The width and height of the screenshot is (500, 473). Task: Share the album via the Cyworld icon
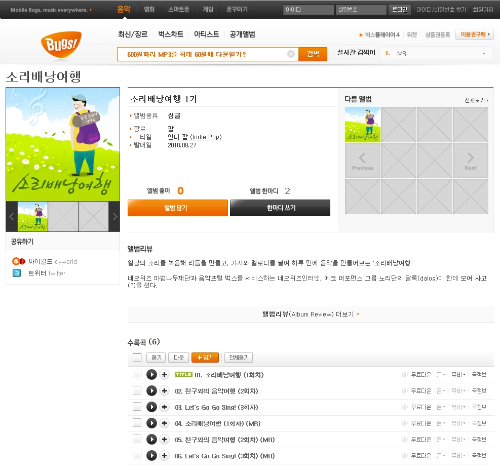[x=18, y=261]
